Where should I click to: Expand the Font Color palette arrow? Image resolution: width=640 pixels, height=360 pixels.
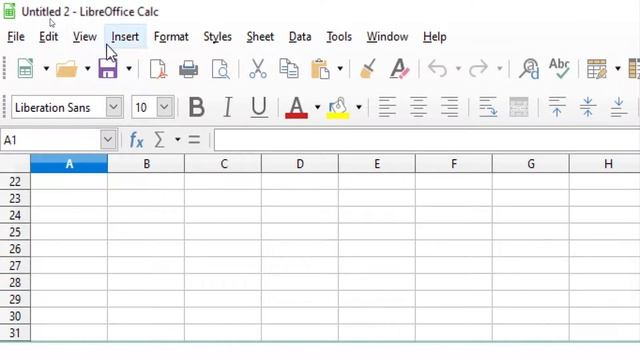tap(317, 107)
